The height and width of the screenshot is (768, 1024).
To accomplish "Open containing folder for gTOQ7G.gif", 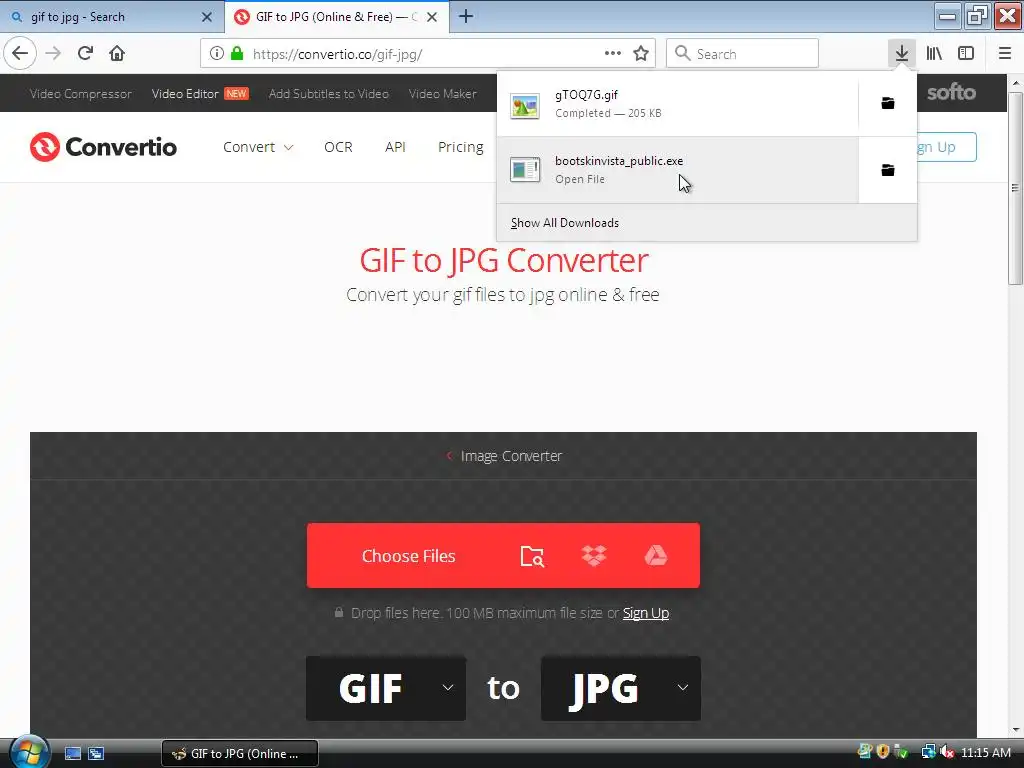I will point(888,103).
